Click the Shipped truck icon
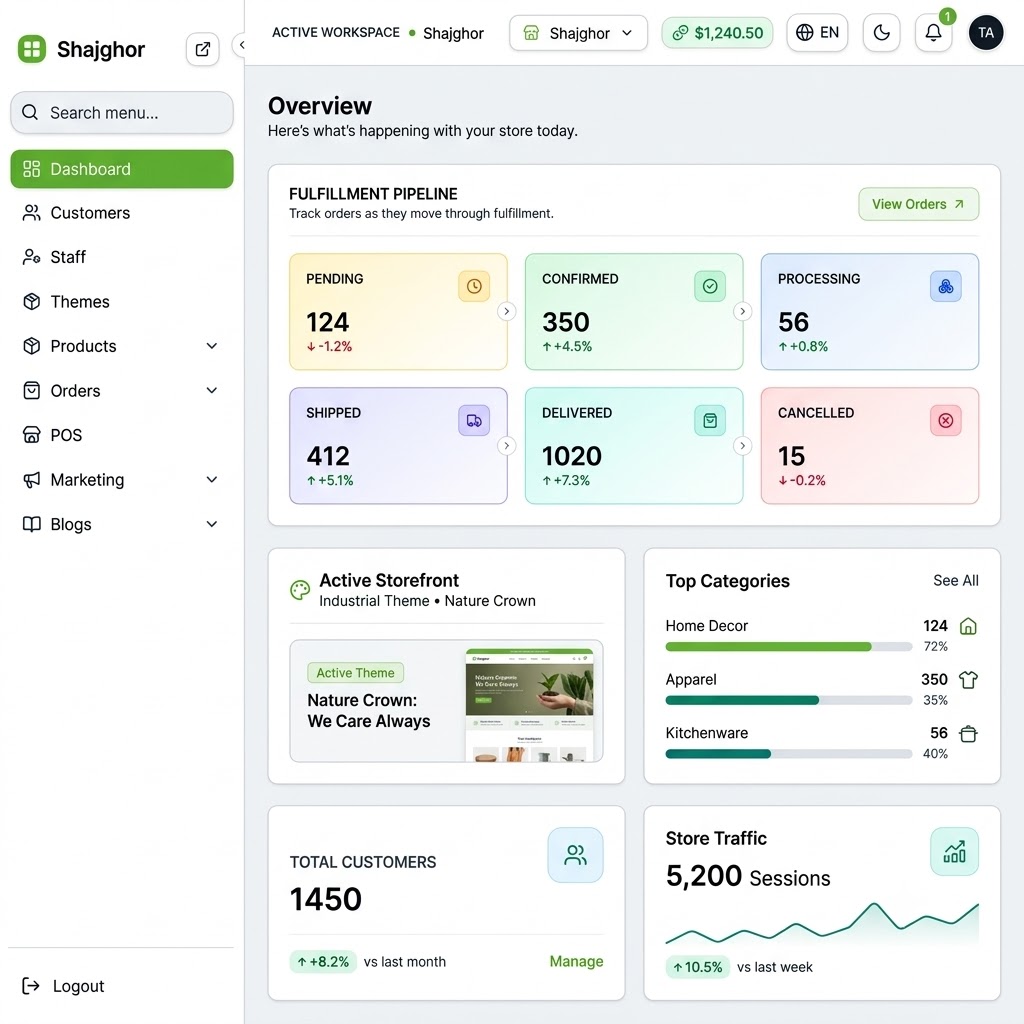Screen dimensions: 1024x1024 [x=474, y=421]
